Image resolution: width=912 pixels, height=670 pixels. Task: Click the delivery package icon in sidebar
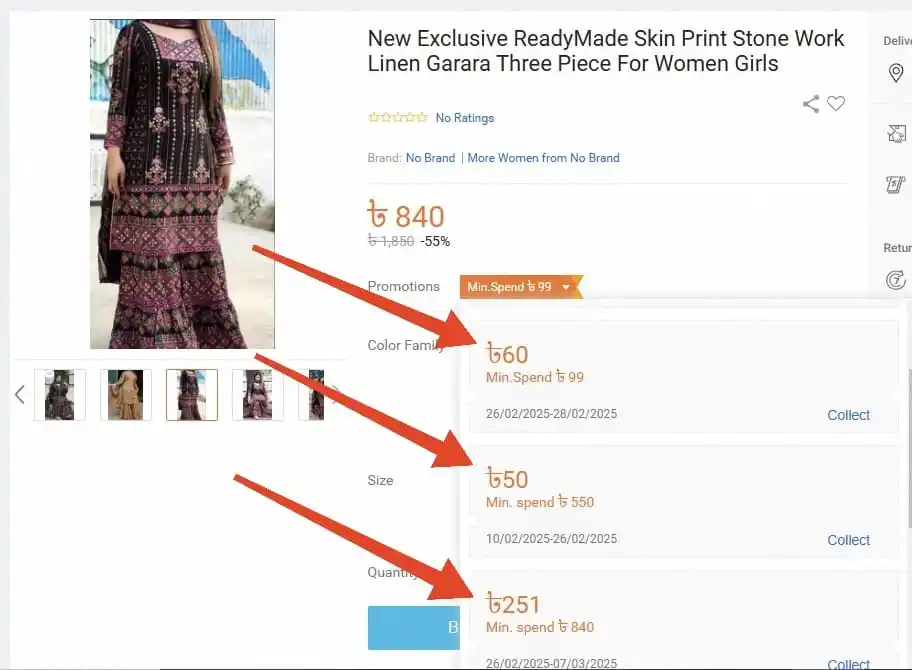[896, 134]
